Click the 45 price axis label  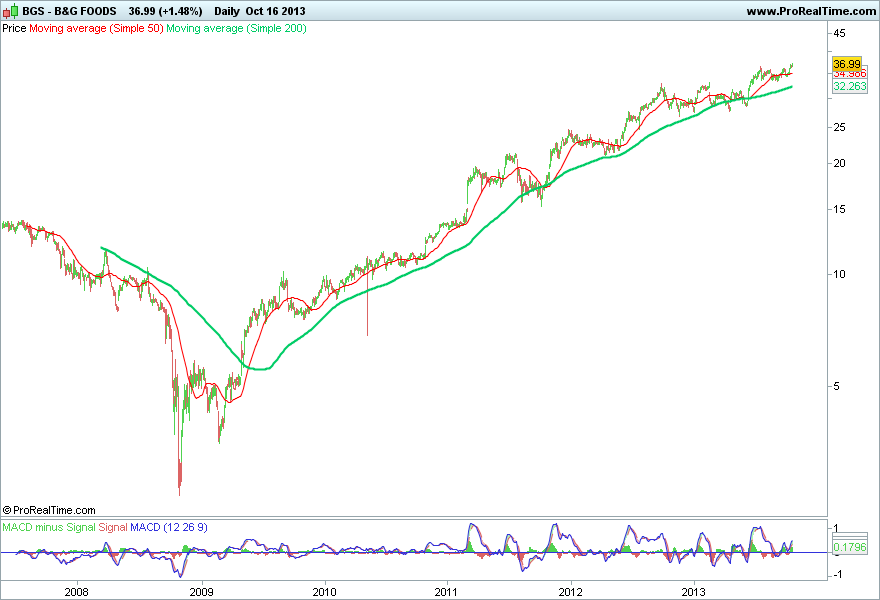(x=839, y=34)
